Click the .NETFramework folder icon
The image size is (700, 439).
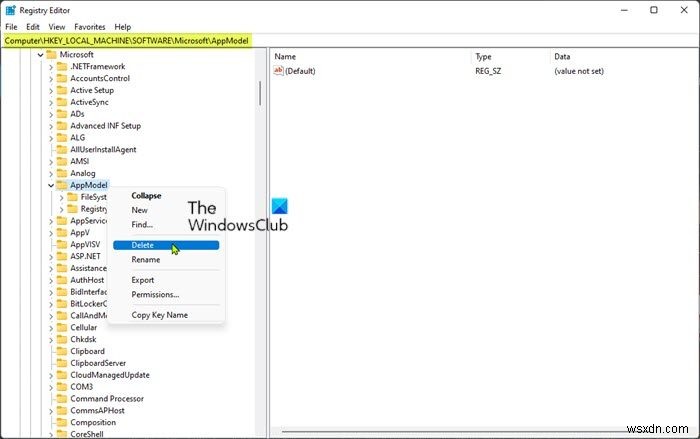(x=62, y=66)
